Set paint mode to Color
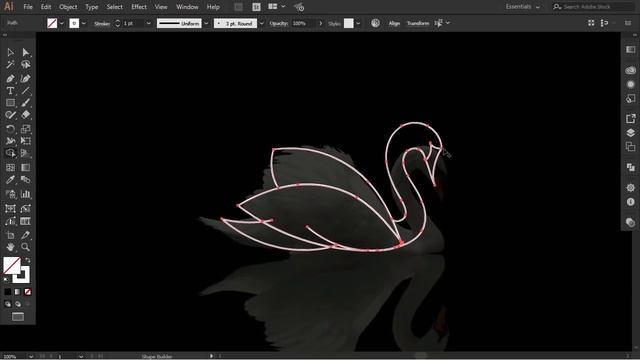Screen dimensions: 640x360 pyautogui.click(x=8, y=292)
